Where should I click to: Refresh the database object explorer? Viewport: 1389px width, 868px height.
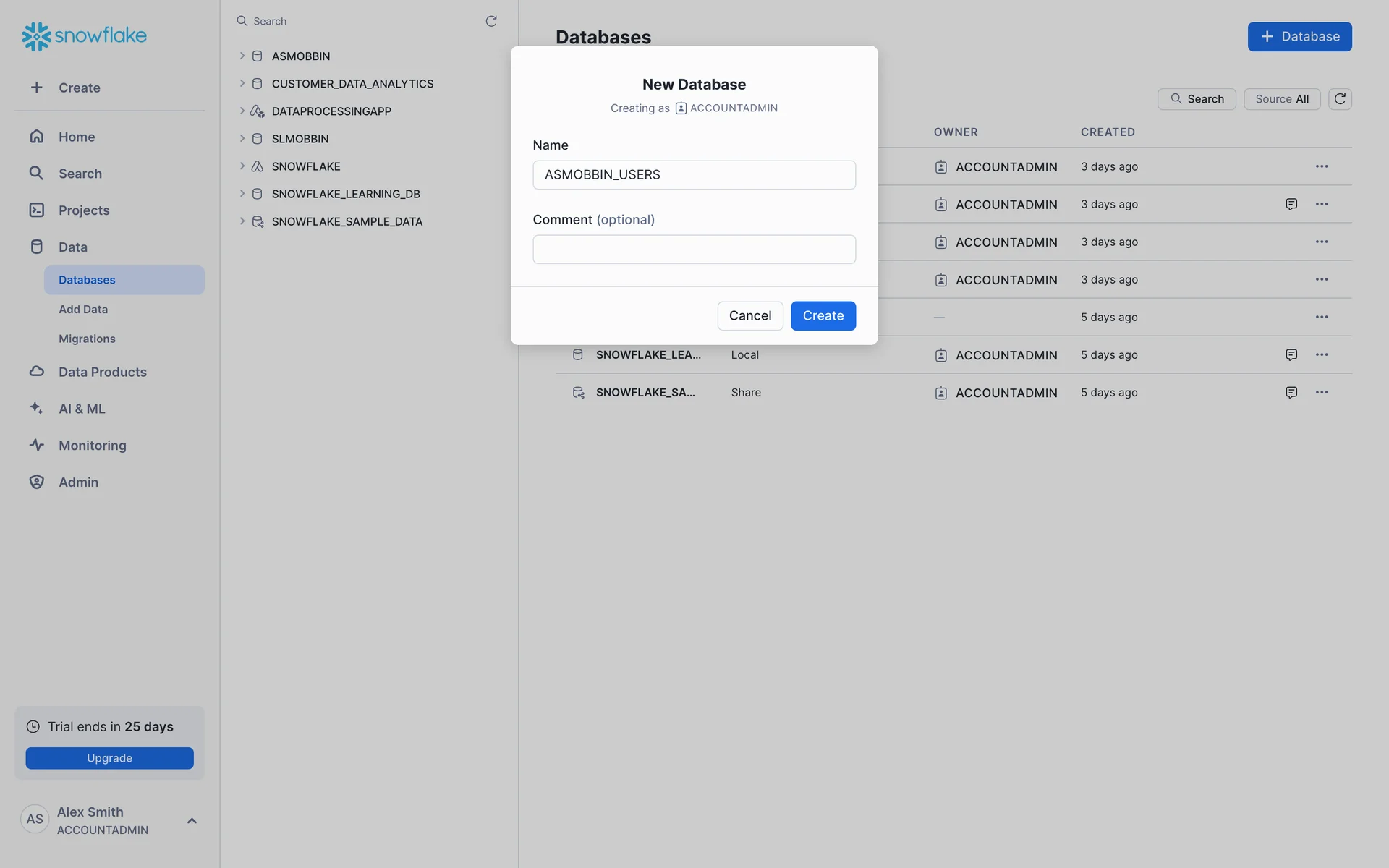(x=491, y=21)
